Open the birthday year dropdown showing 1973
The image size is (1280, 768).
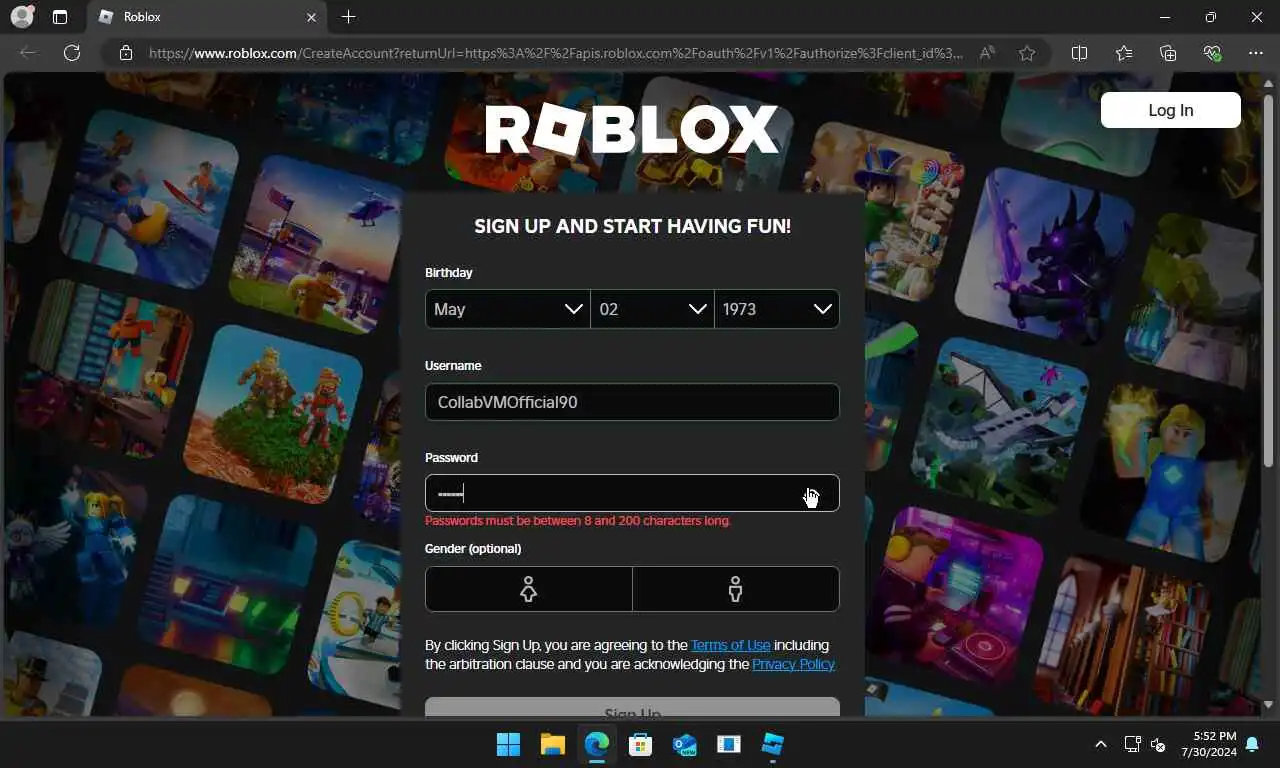click(x=777, y=309)
